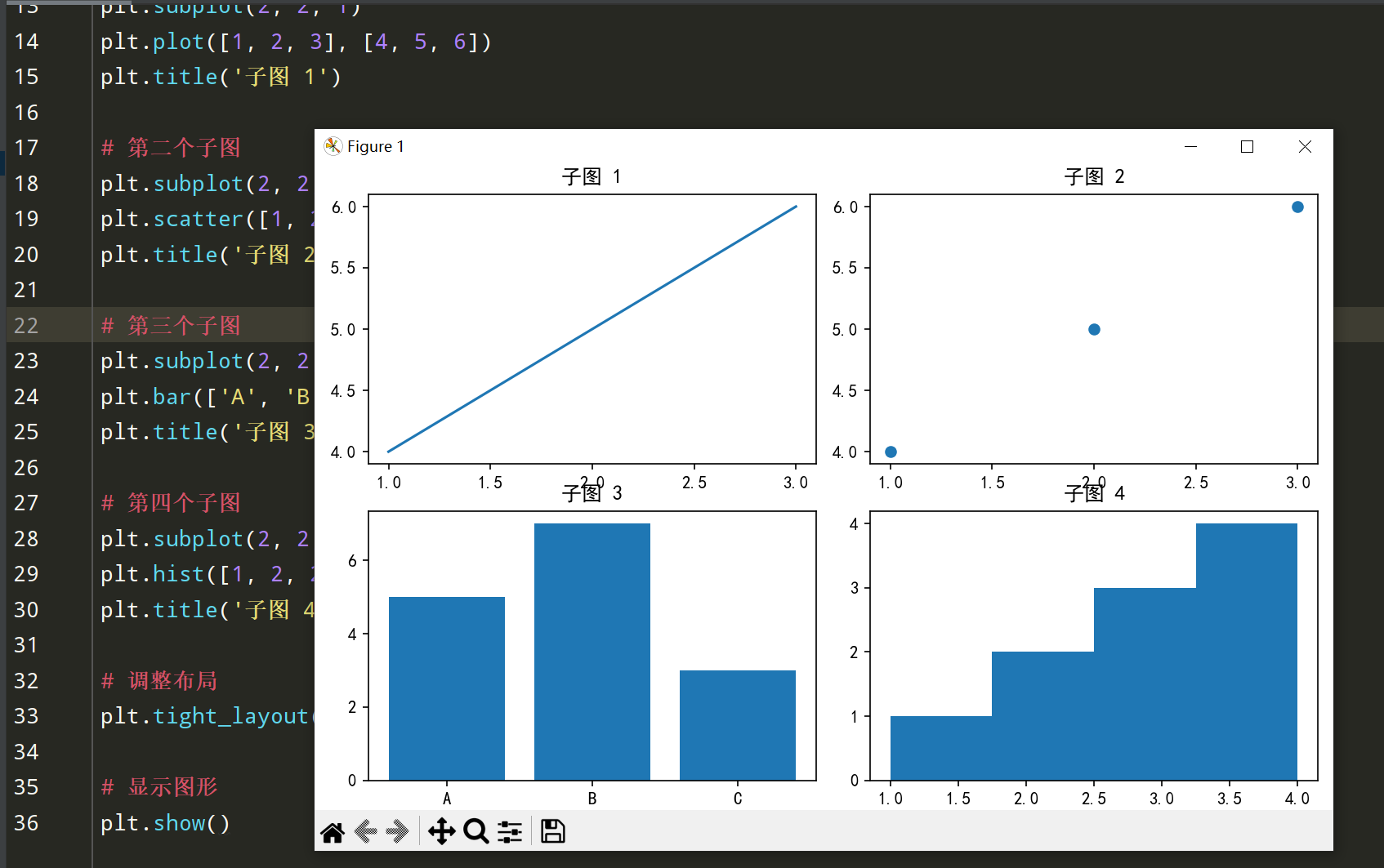The width and height of the screenshot is (1384, 868).
Task: Activate the Pan axes tool
Action: pos(441,832)
